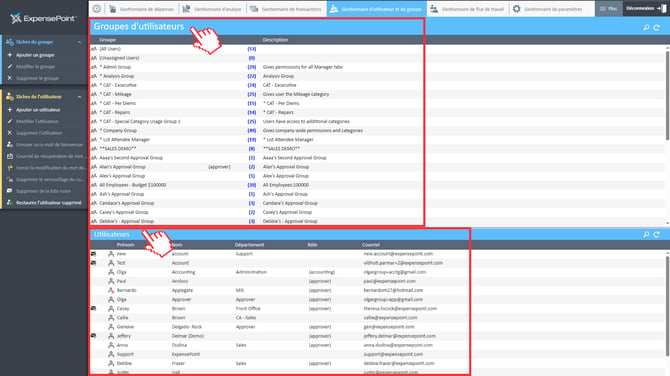Select Gestionnaire d'utilisateur et de groupe tab
Screen dimensions: 670x376
click(376, 9)
